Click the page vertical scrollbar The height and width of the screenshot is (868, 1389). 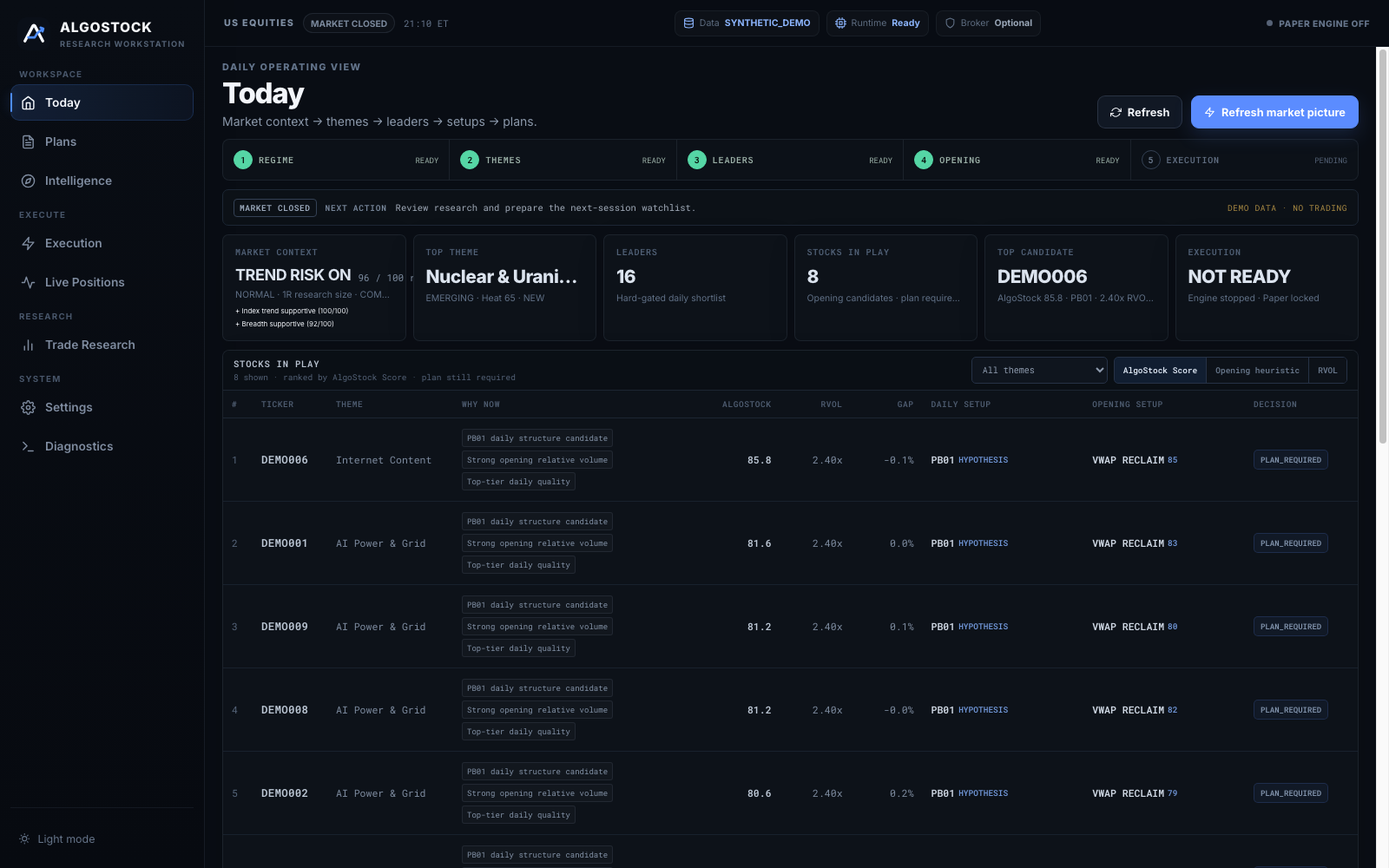click(1382, 247)
